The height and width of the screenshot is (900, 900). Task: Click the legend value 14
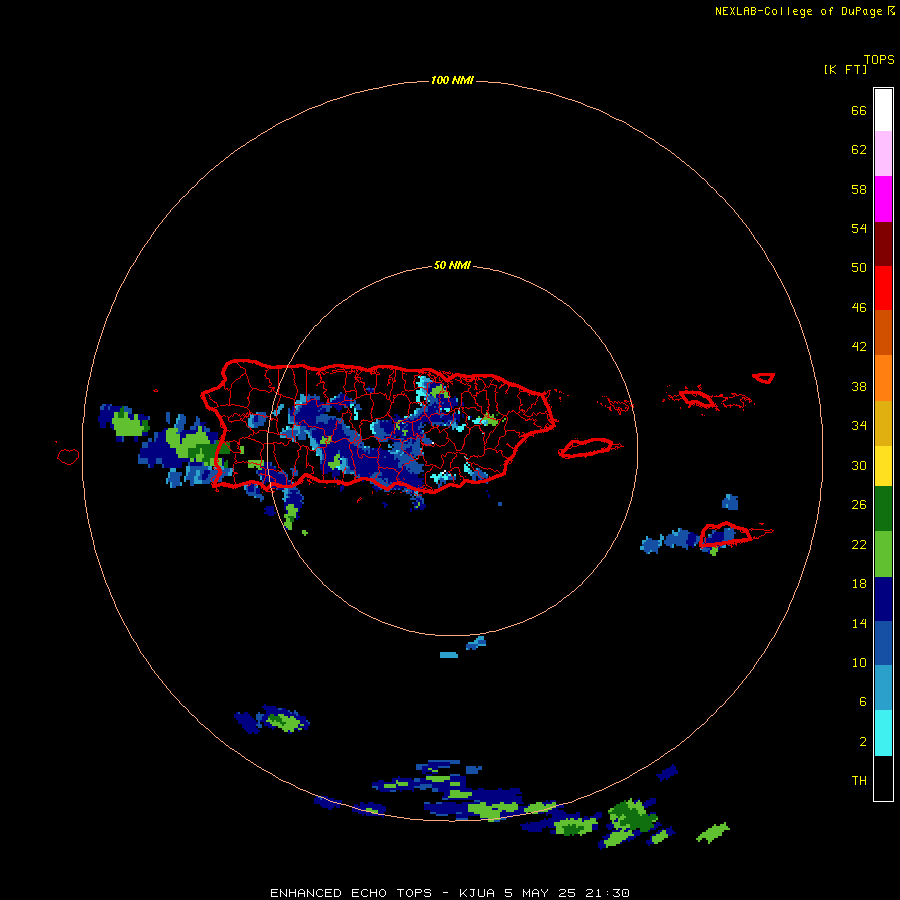[859, 623]
